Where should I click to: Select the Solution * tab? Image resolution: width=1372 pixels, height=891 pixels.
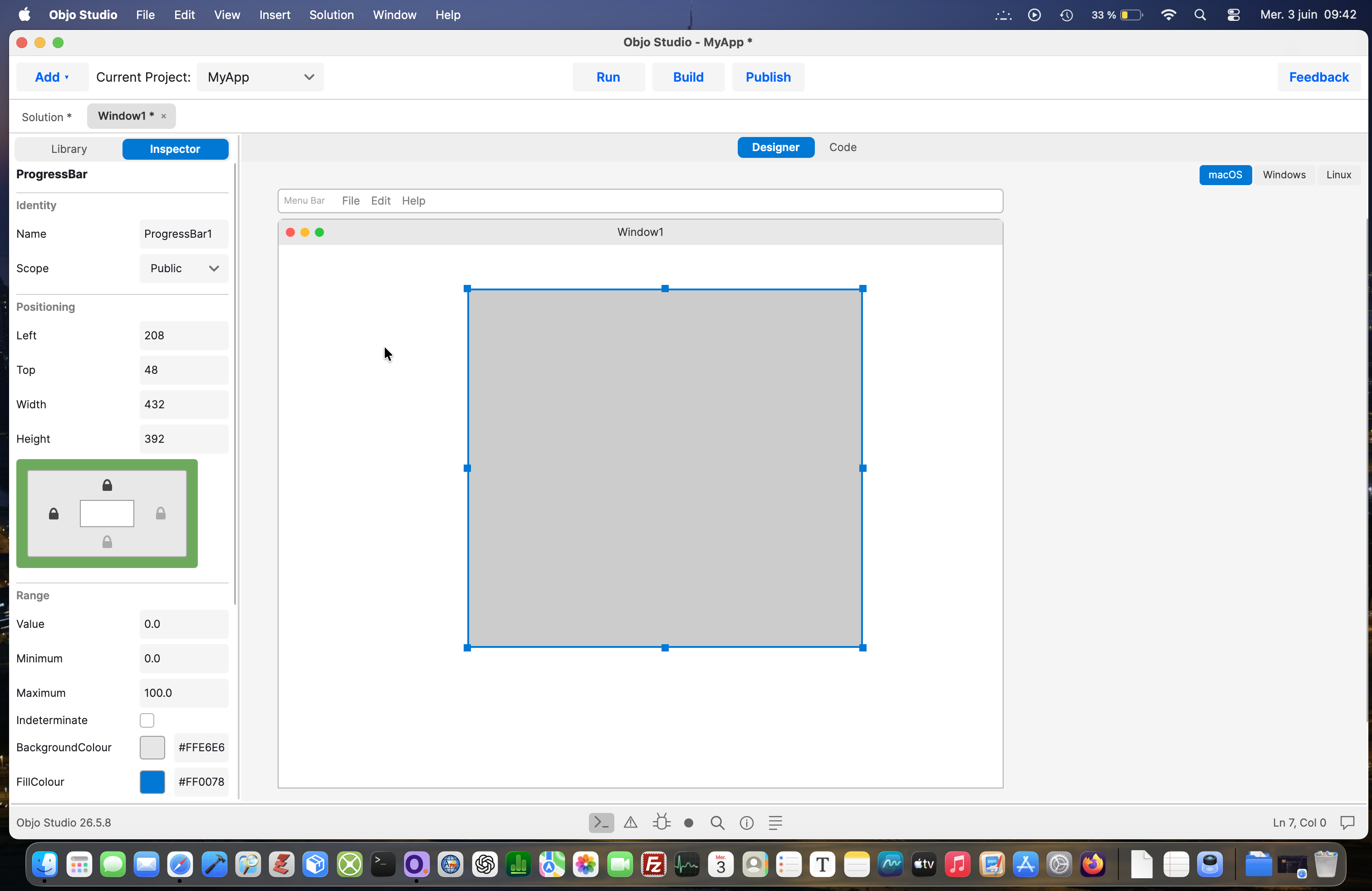point(46,117)
